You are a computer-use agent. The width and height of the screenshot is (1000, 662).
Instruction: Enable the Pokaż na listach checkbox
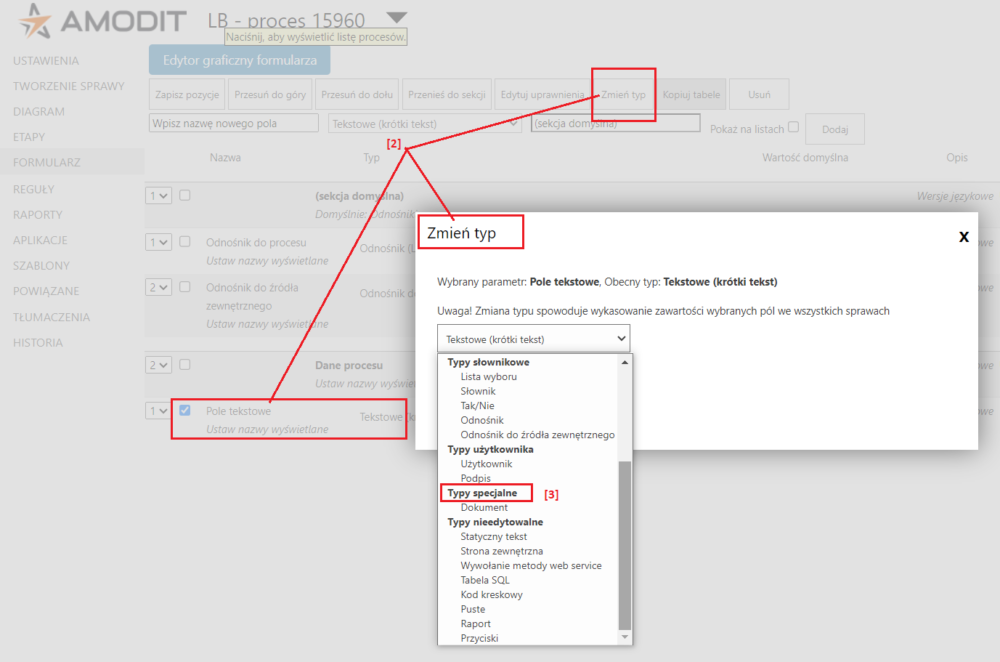pos(793,127)
